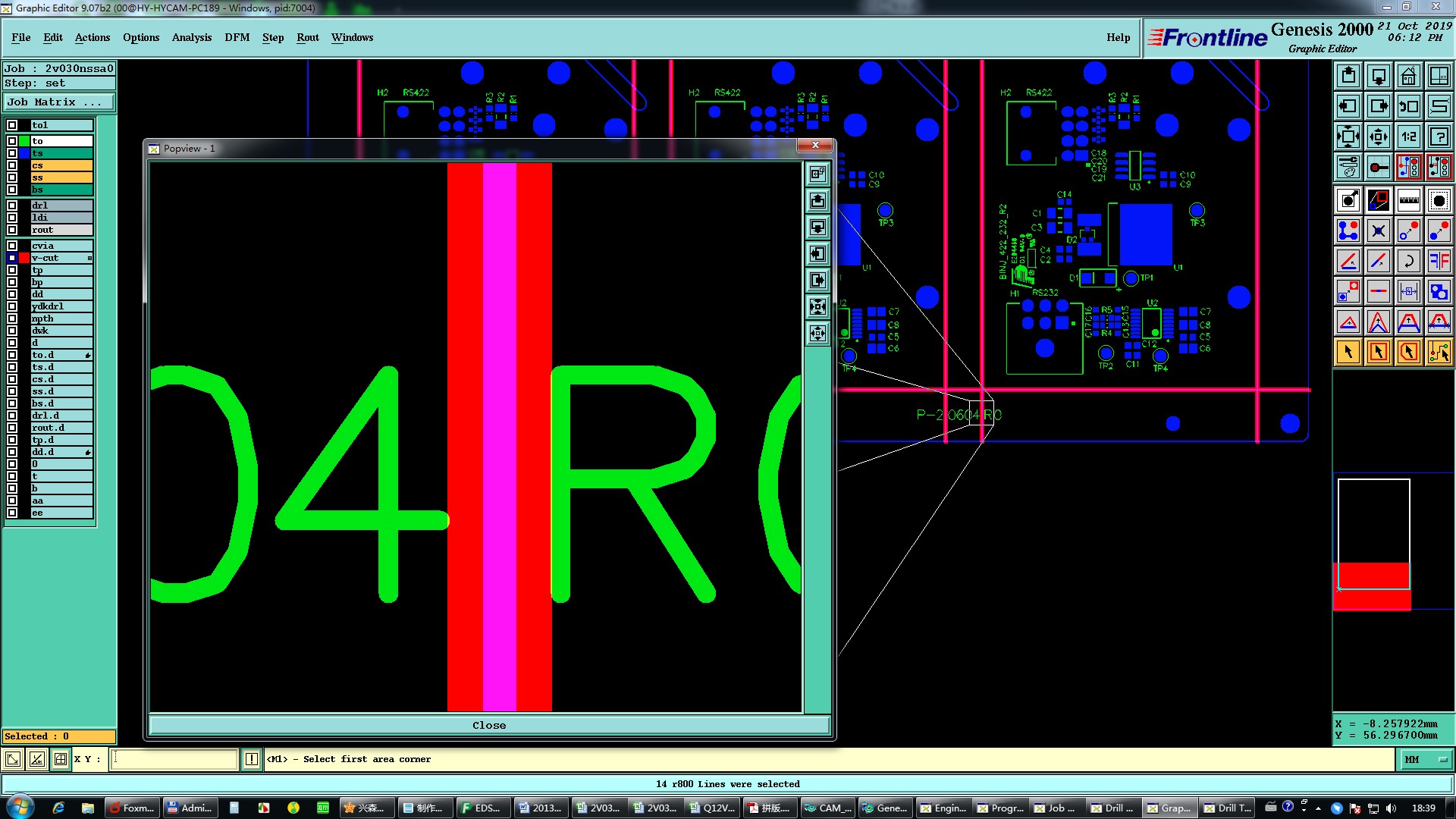Select the arrow pointer selection tool
Image resolution: width=1456 pixels, height=819 pixels.
[1348, 352]
